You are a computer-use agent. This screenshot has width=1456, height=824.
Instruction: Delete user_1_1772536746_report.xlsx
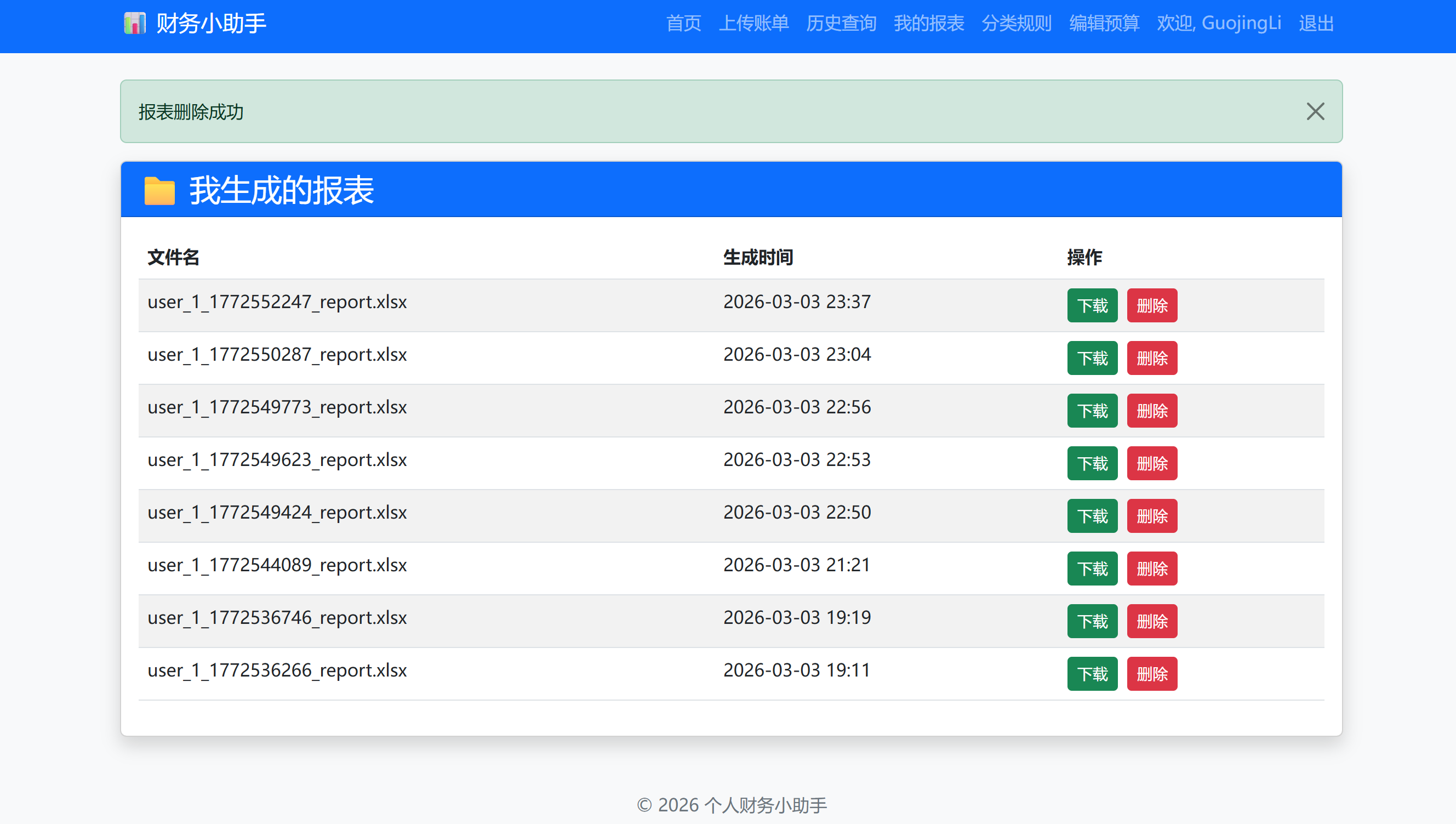1152,621
